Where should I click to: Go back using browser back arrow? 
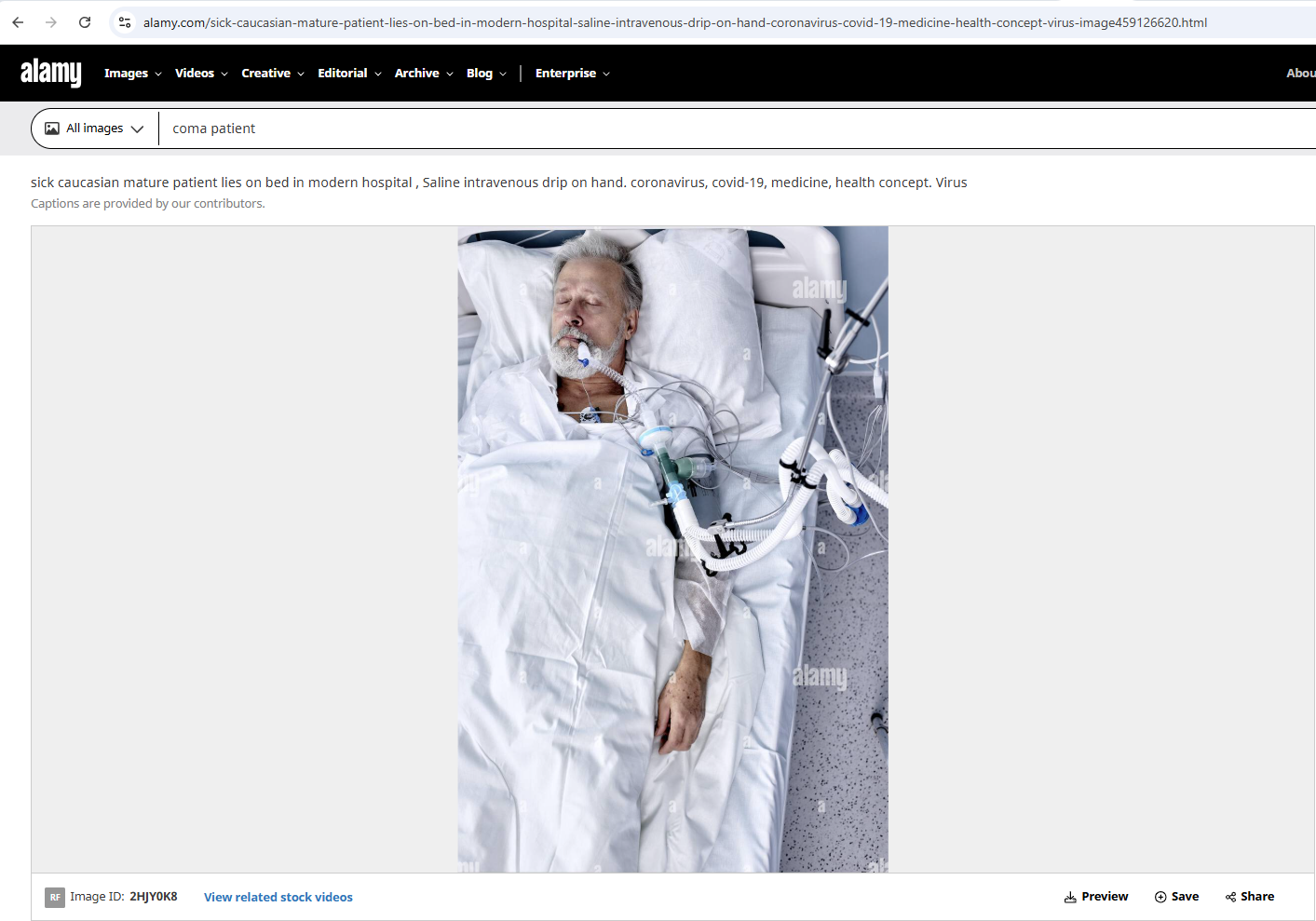(18, 22)
